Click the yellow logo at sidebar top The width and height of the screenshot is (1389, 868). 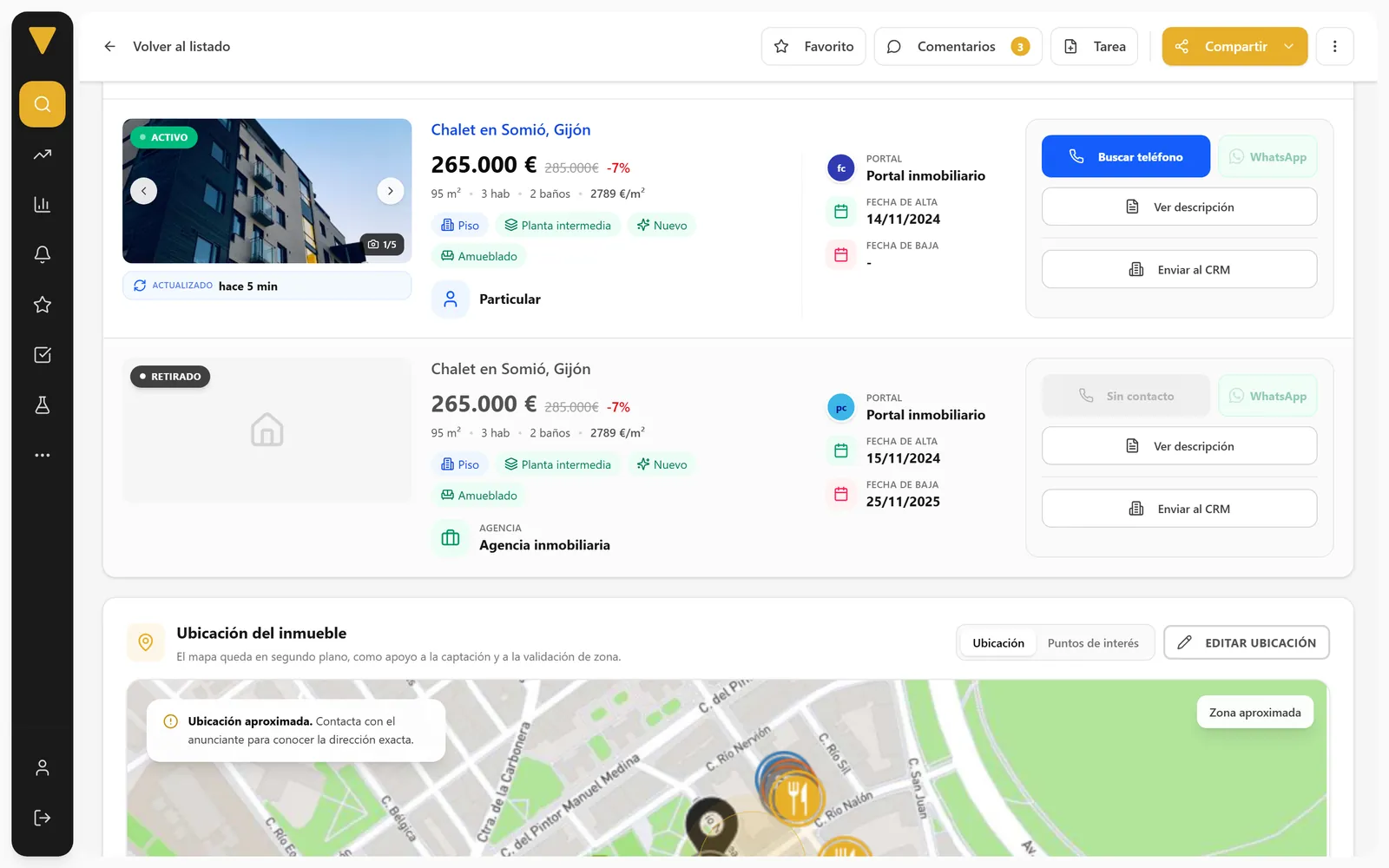43,40
